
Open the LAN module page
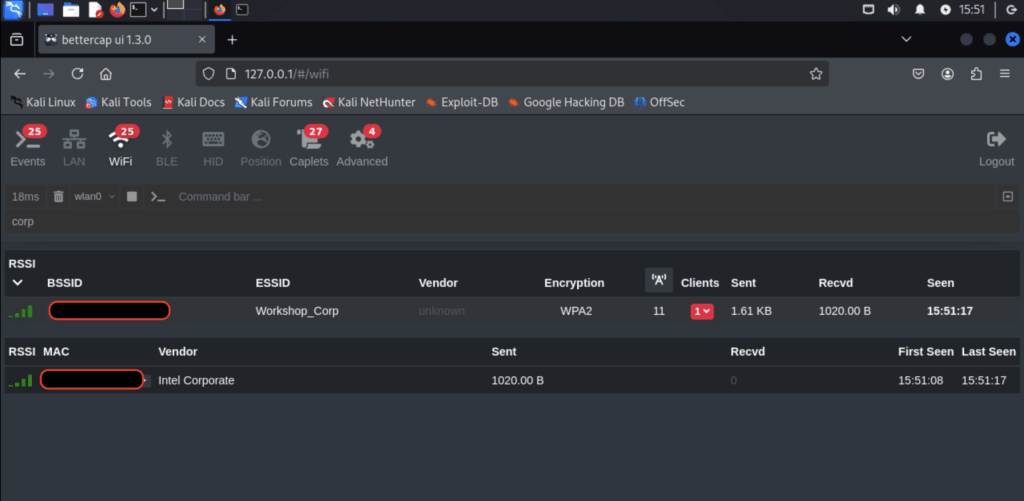coord(74,147)
